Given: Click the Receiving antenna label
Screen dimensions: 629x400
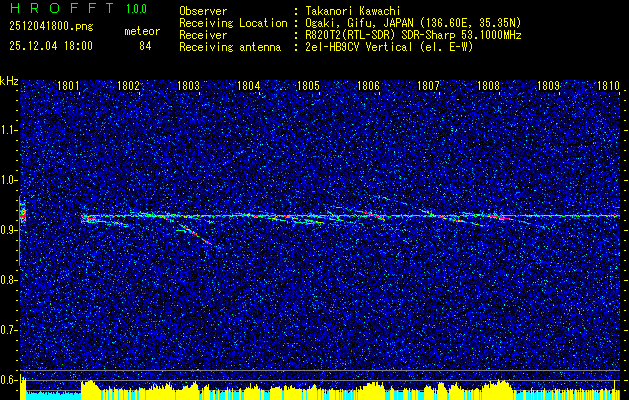Looking at the screenshot, I should [x=230, y=47].
